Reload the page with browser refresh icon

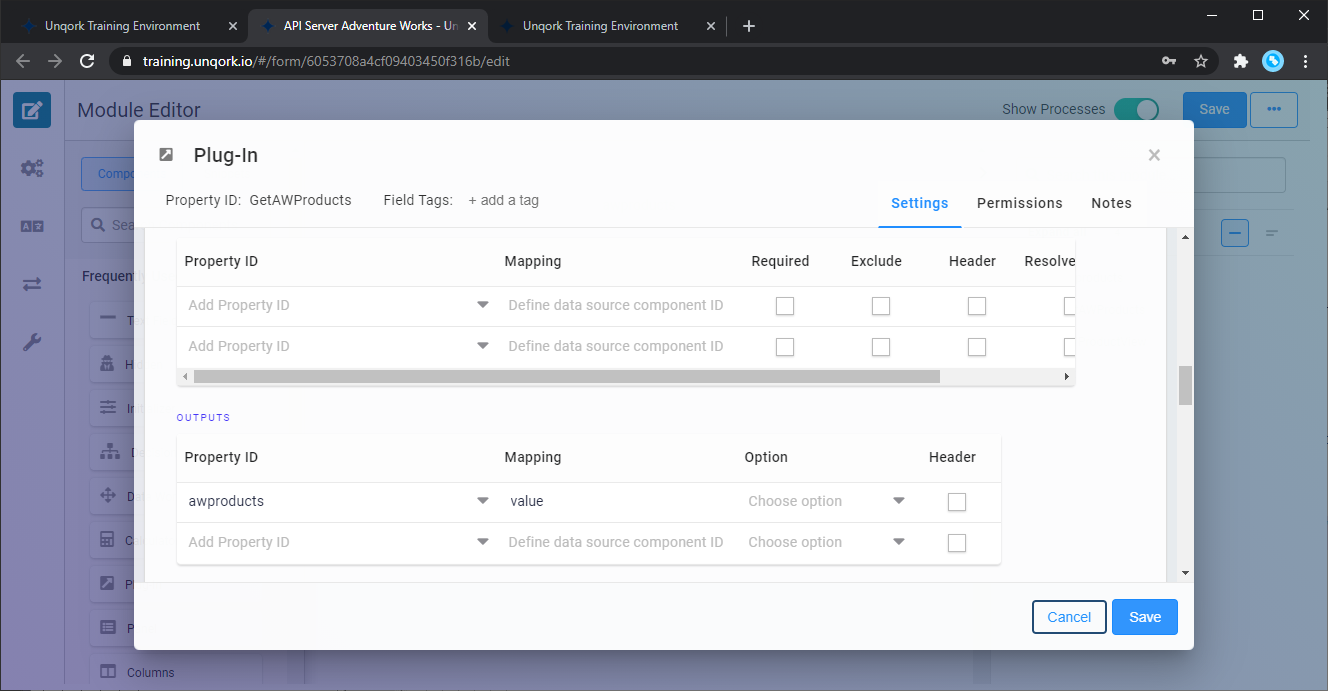pos(87,61)
